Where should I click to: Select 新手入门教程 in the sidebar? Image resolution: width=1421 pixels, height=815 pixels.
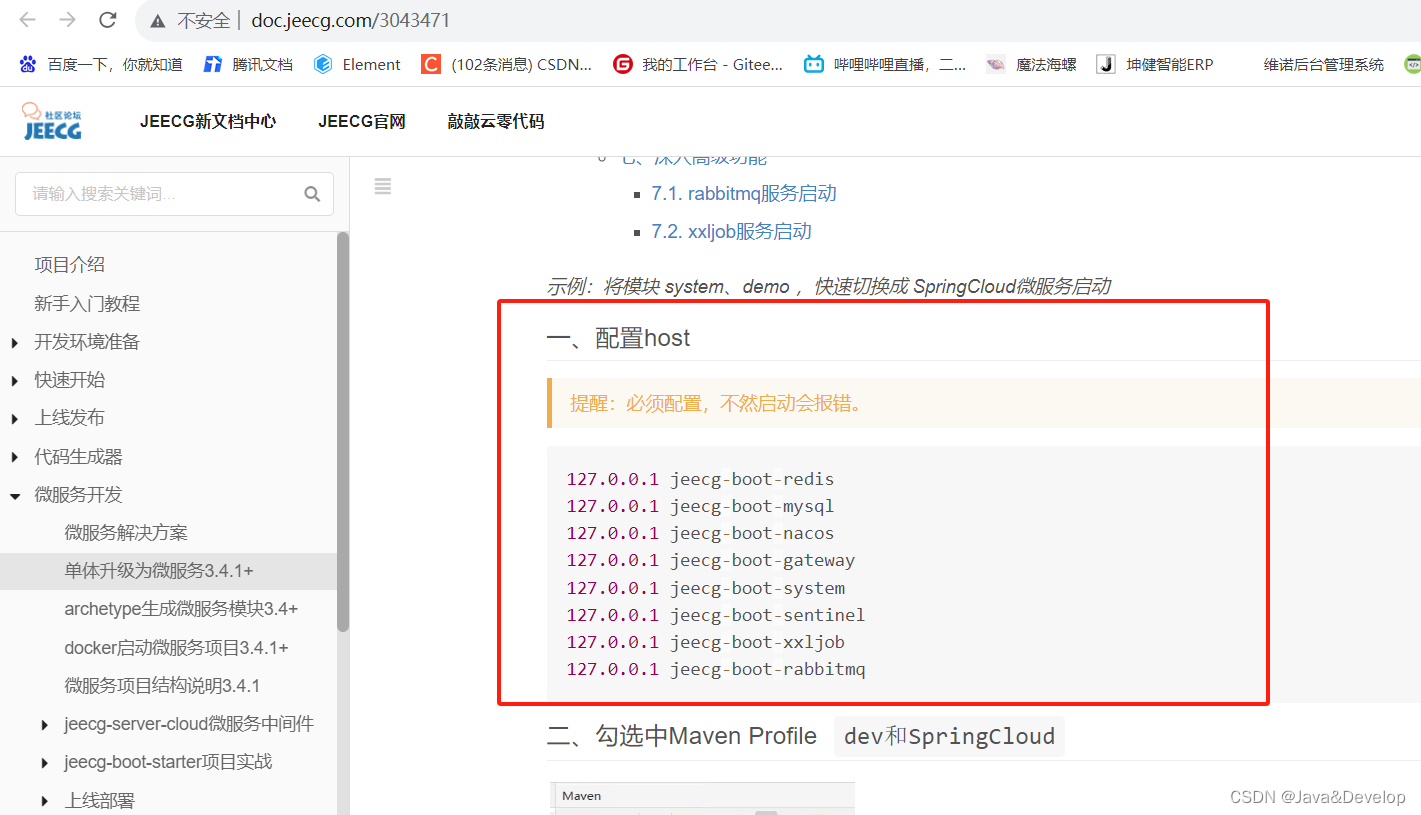[87, 304]
